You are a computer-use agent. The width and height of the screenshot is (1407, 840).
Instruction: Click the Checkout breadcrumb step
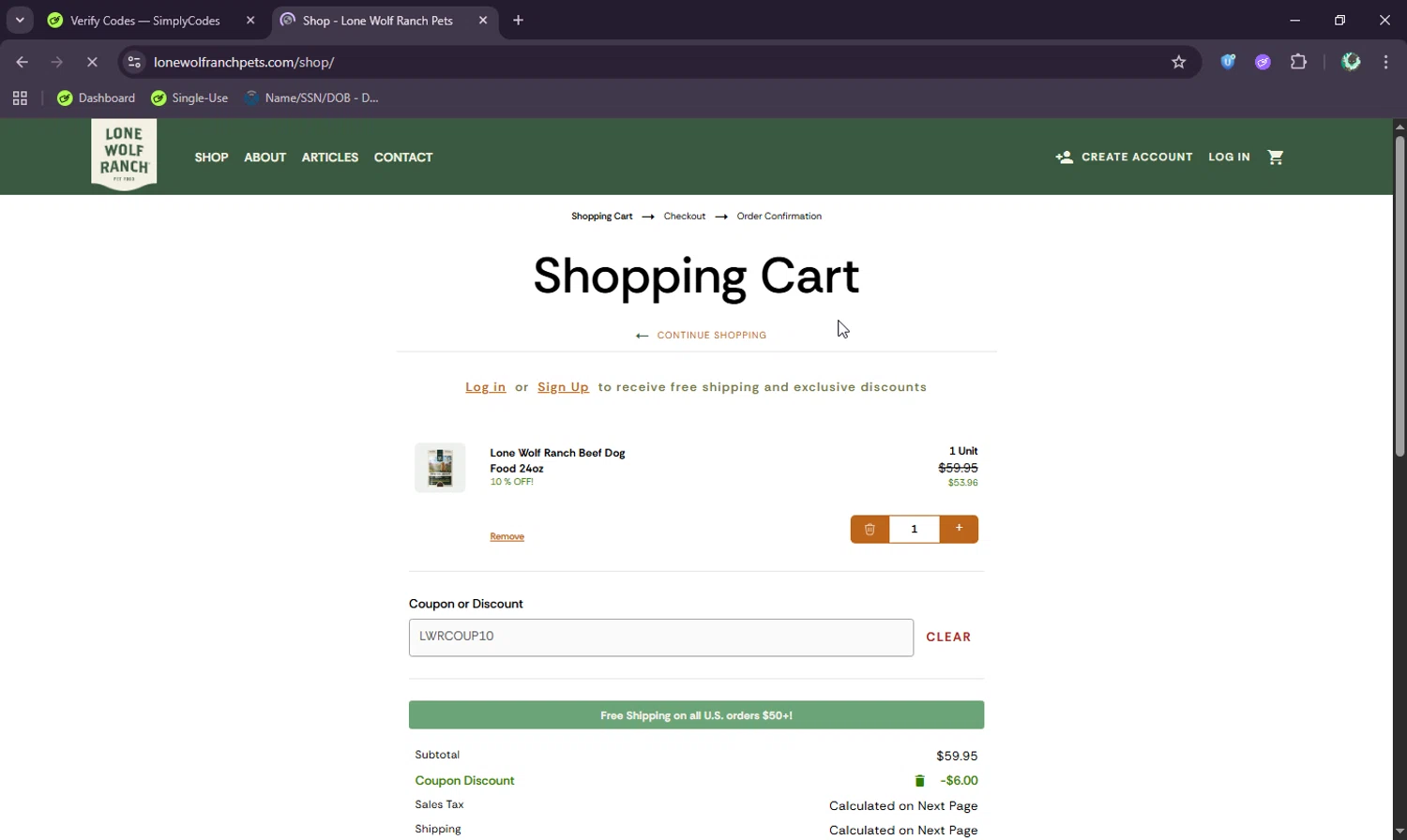(x=685, y=216)
